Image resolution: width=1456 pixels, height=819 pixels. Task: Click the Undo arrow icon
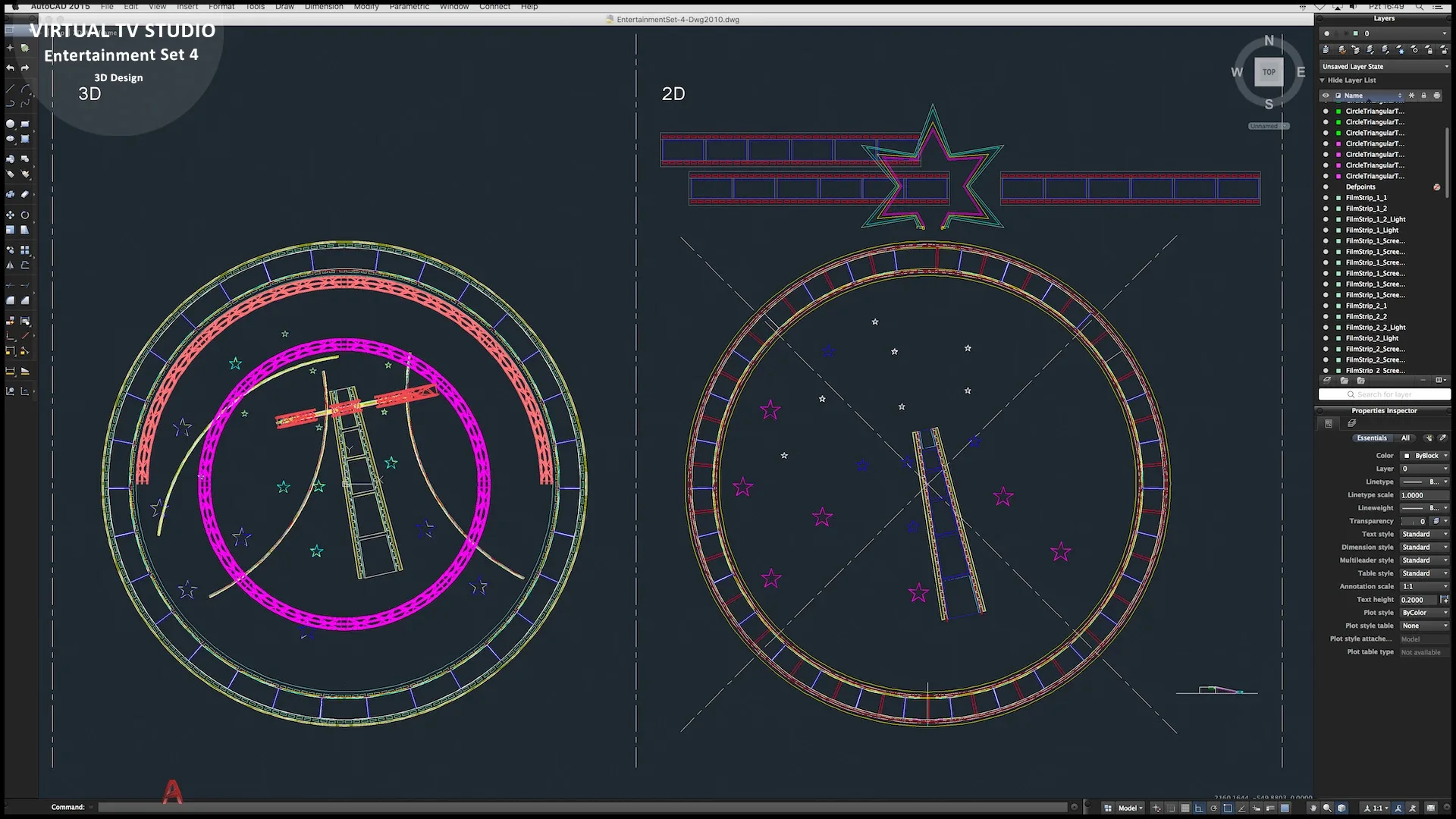(10, 68)
